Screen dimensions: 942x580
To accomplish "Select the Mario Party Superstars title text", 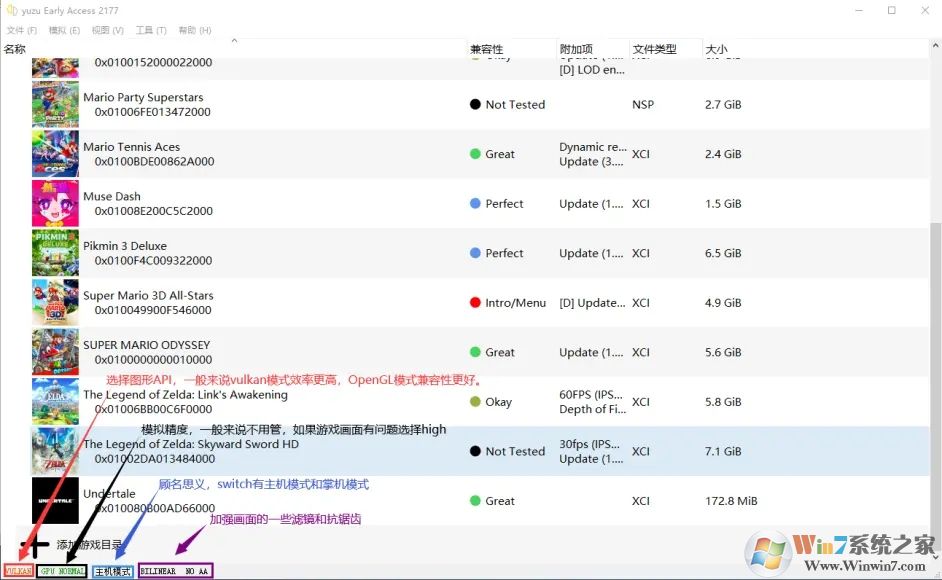I will tap(143, 97).
